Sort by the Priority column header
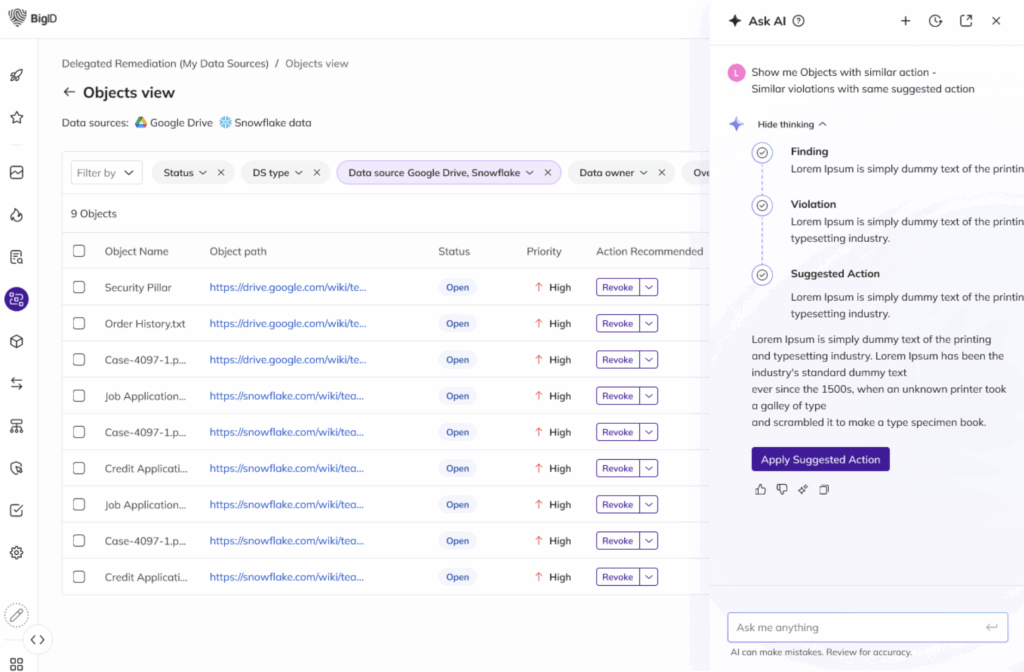Screen dimensions: 1024x672 [544, 252]
